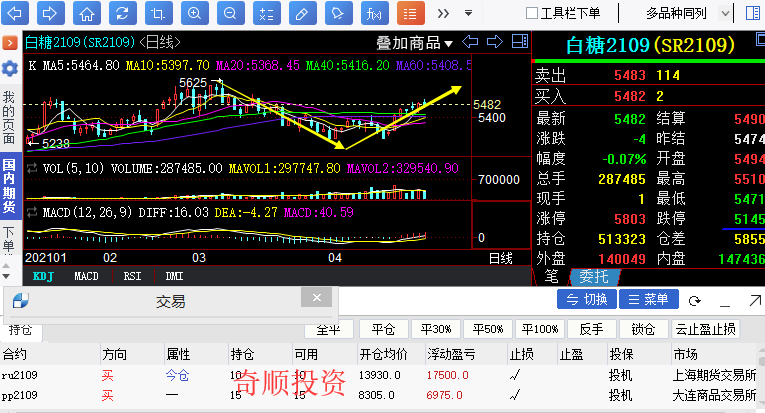Close the 交易 window

pyautogui.click(x=317, y=297)
